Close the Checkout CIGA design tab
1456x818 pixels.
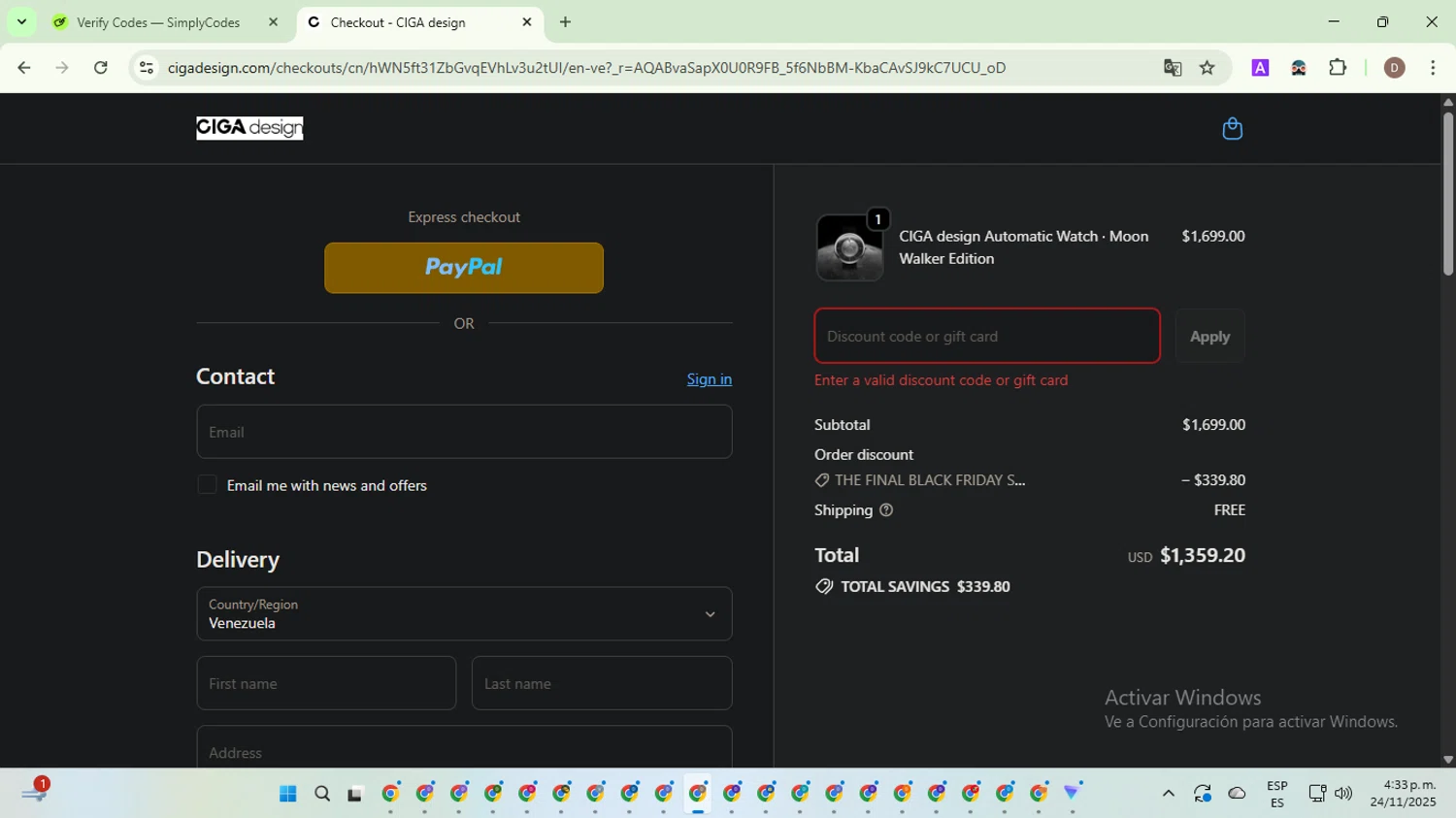527,22
